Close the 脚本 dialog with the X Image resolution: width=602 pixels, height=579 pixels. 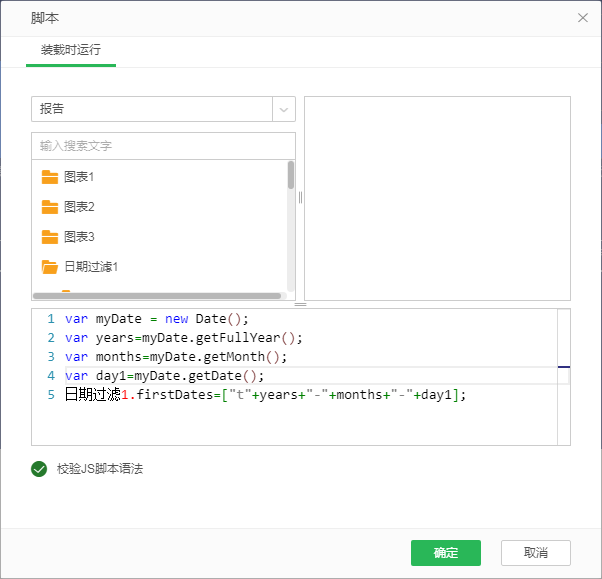click(x=583, y=18)
